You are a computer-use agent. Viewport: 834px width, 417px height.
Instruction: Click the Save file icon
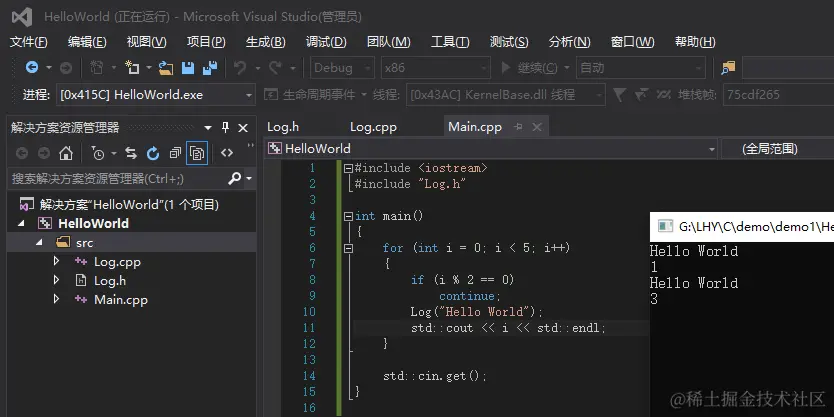click(188, 68)
